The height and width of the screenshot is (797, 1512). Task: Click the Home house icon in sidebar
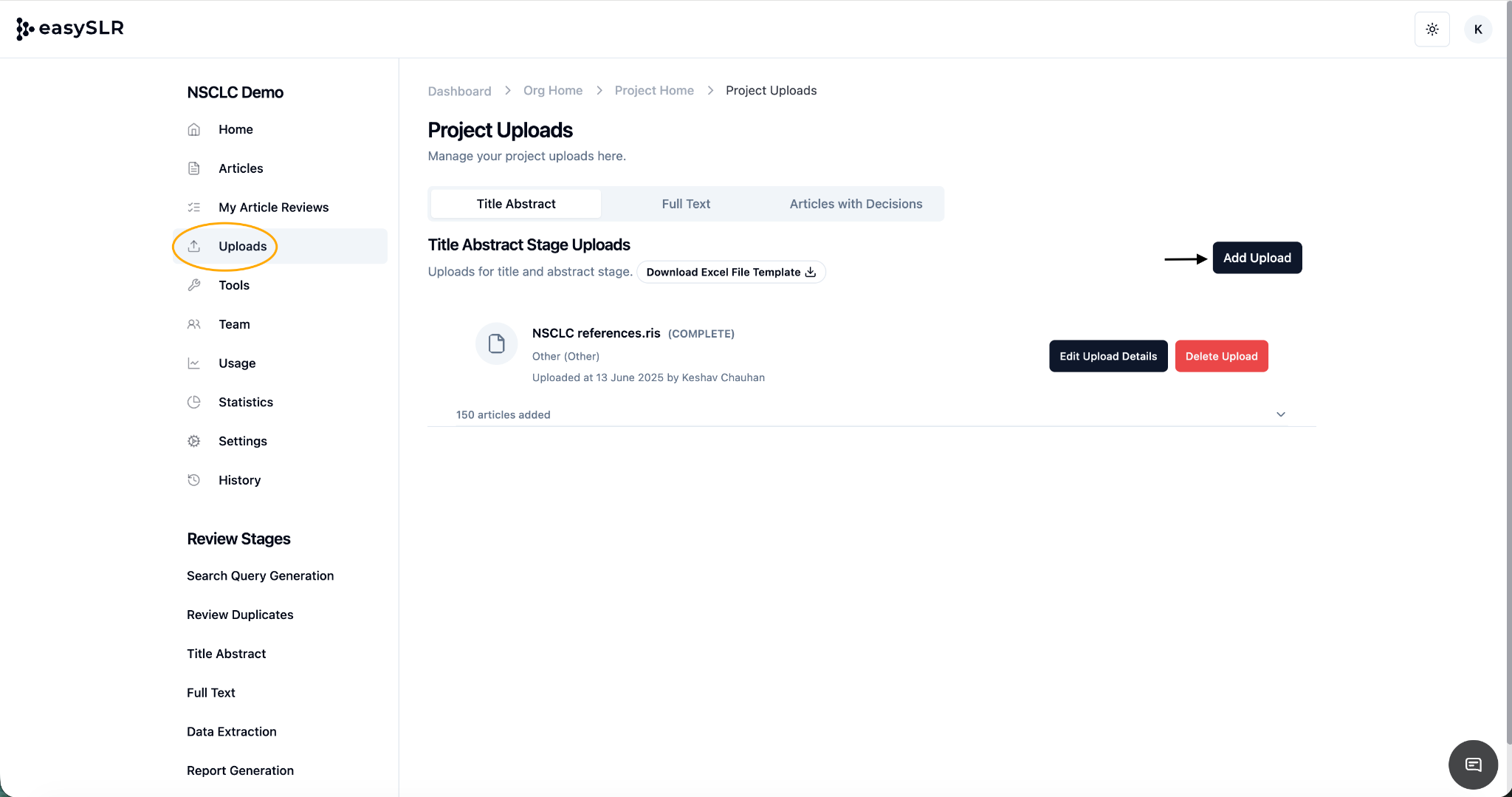[194, 129]
